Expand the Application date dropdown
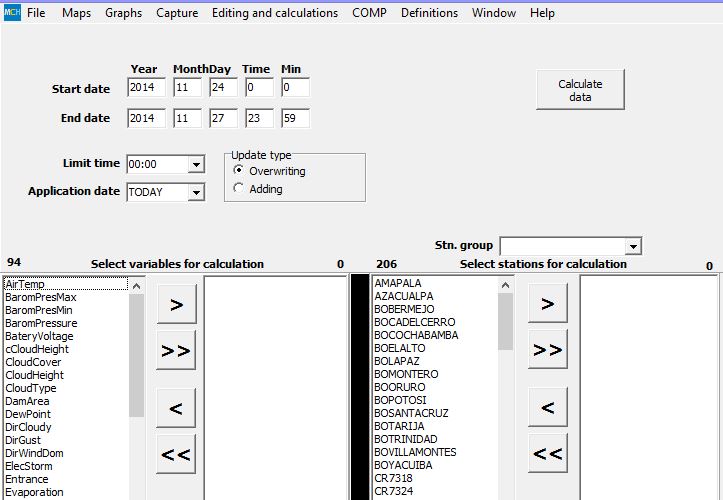723x500 pixels. coord(196,192)
